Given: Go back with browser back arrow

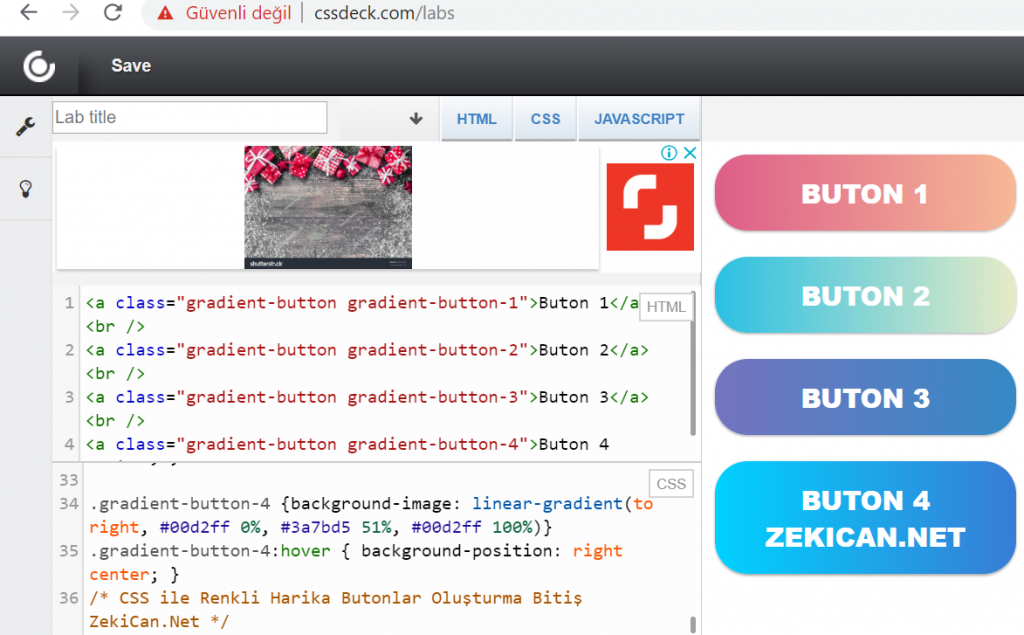Looking at the screenshot, I should coord(29,13).
